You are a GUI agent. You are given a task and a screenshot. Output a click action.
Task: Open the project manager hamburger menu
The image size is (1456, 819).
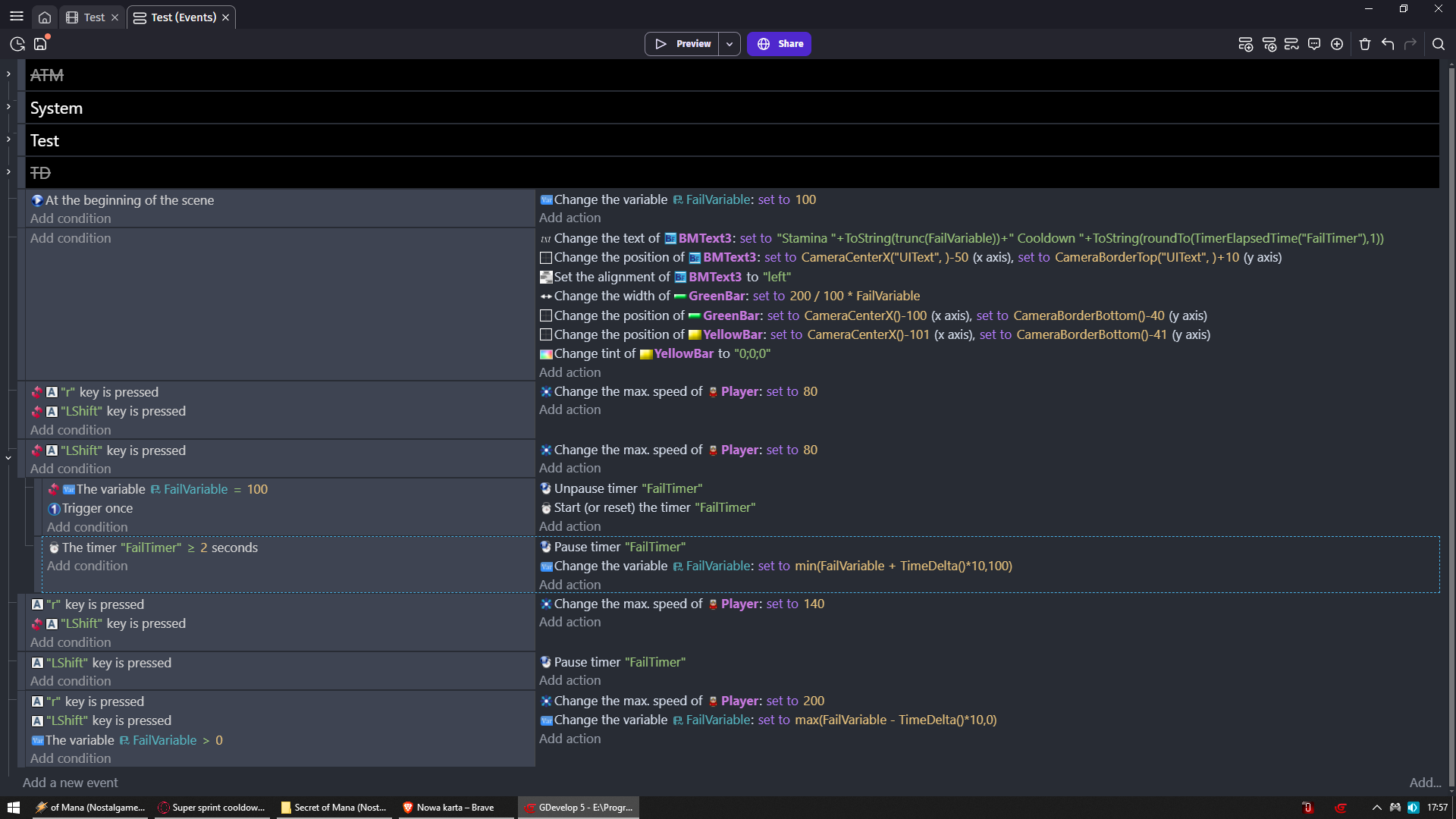[17, 17]
